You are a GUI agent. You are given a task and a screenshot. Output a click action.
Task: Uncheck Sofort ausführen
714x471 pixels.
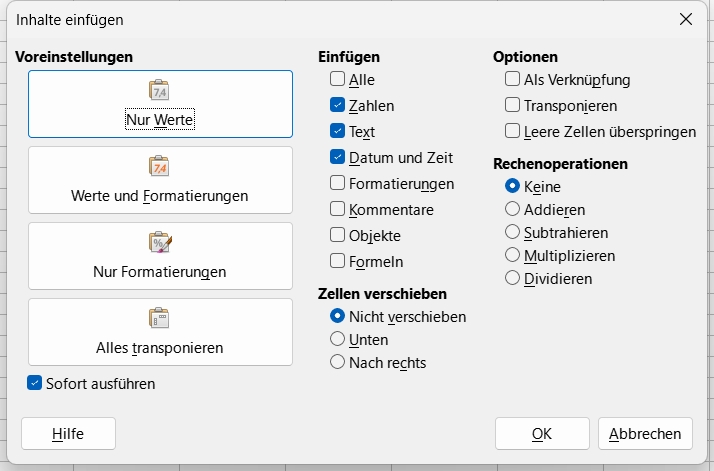point(35,383)
